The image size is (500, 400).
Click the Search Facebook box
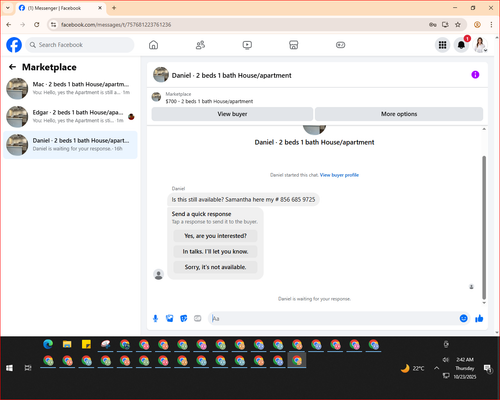click(80, 45)
